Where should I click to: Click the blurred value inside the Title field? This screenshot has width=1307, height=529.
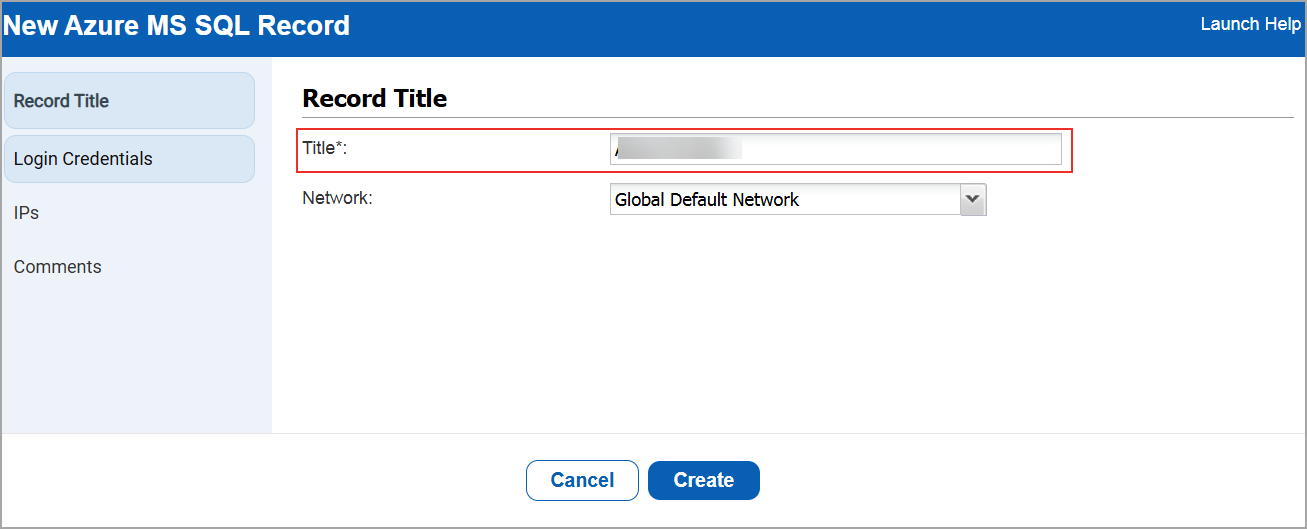point(679,150)
